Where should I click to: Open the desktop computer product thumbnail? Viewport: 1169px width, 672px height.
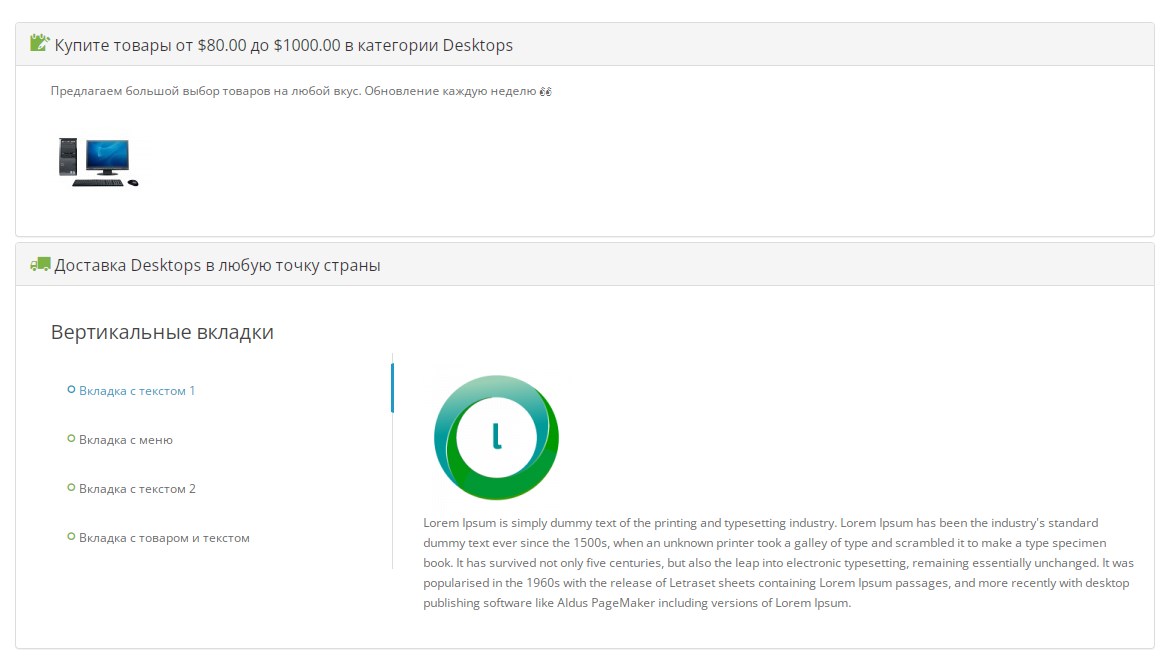(97, 162)
